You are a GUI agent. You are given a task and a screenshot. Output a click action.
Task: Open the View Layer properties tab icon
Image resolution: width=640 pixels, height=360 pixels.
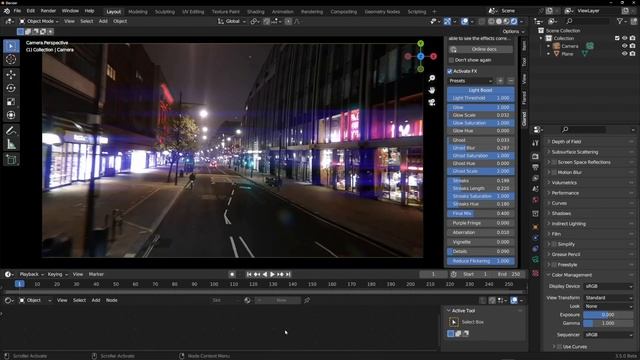(x=536, y=178)
